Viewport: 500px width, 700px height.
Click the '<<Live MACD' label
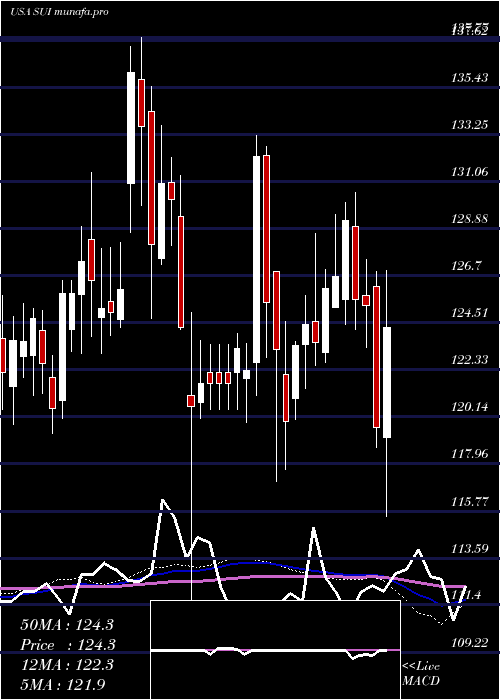(421, 674)
